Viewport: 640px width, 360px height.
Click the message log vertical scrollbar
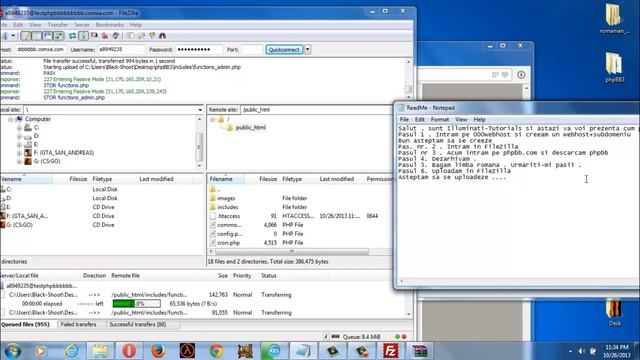coord(409,89)
